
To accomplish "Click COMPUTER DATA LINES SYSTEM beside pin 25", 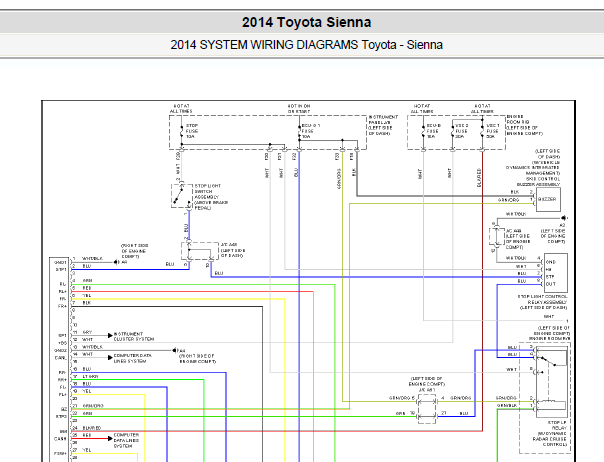I will (126, 440).
